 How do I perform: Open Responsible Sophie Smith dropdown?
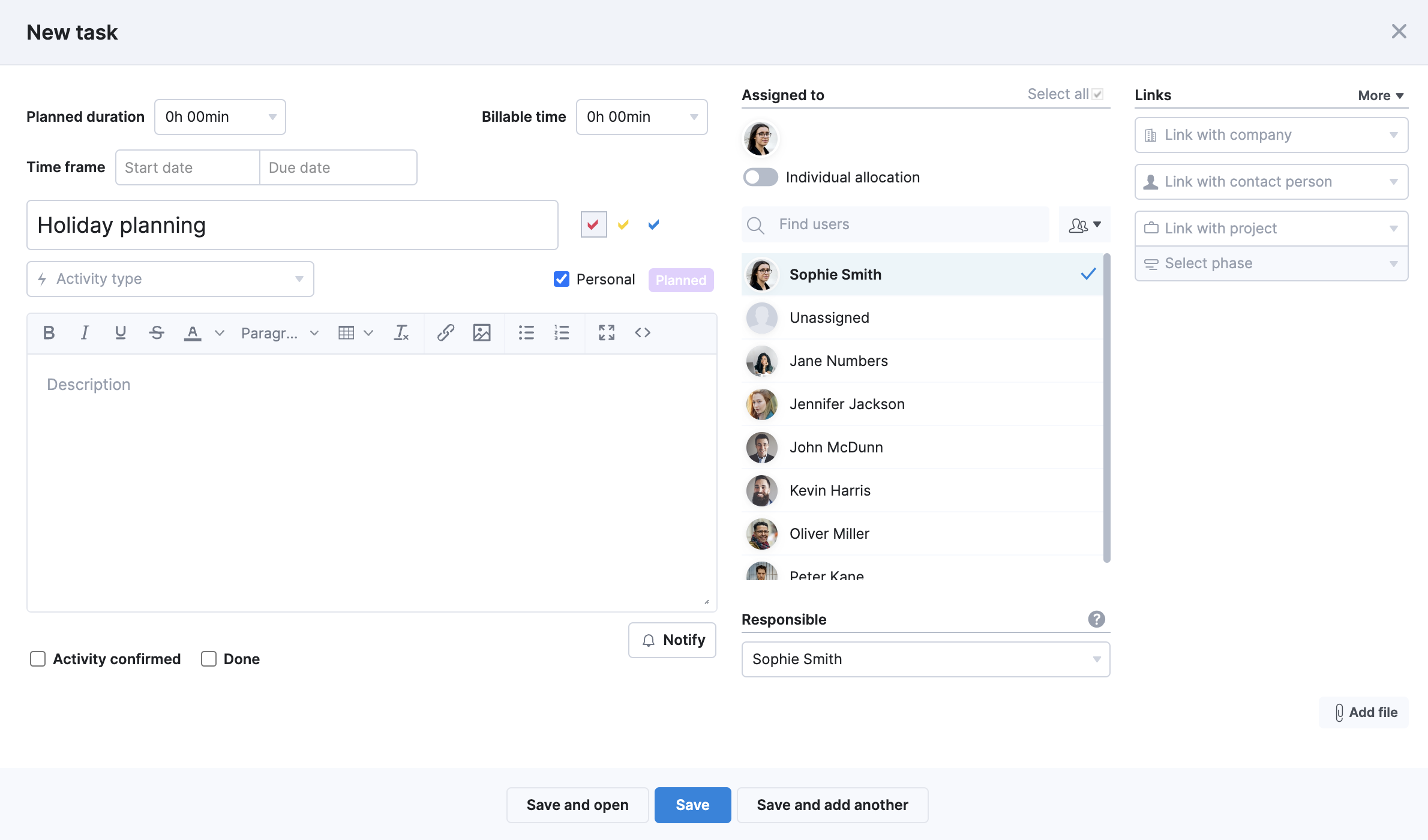[926, 659]
